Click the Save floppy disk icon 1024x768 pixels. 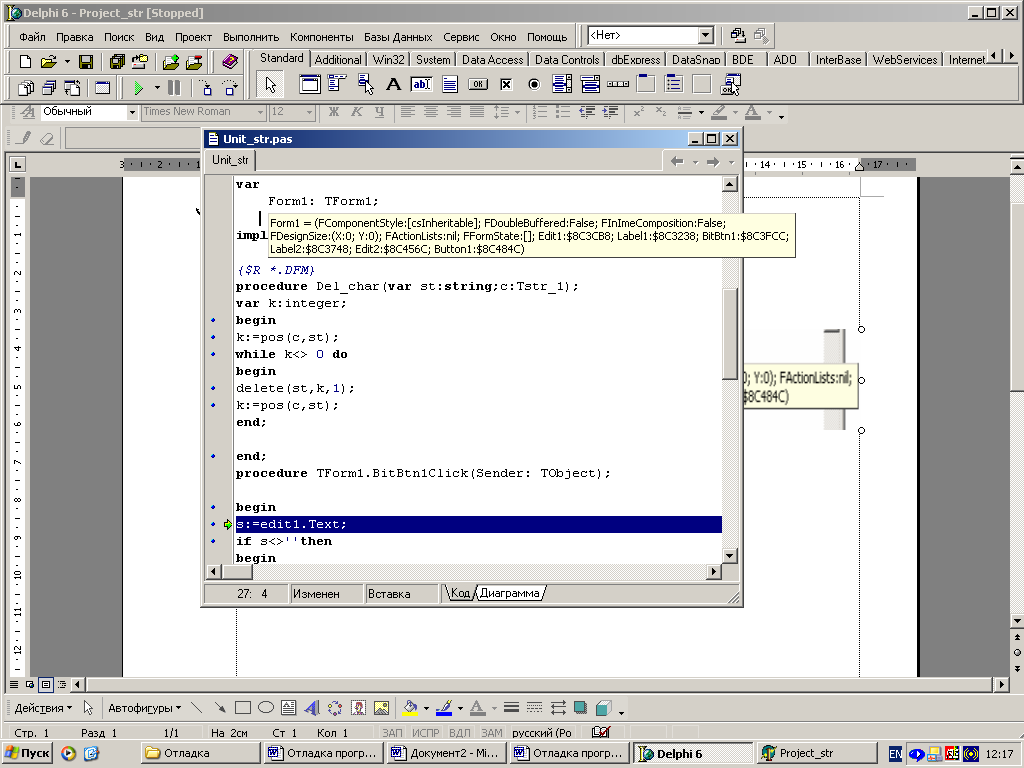tap(86, 62)
